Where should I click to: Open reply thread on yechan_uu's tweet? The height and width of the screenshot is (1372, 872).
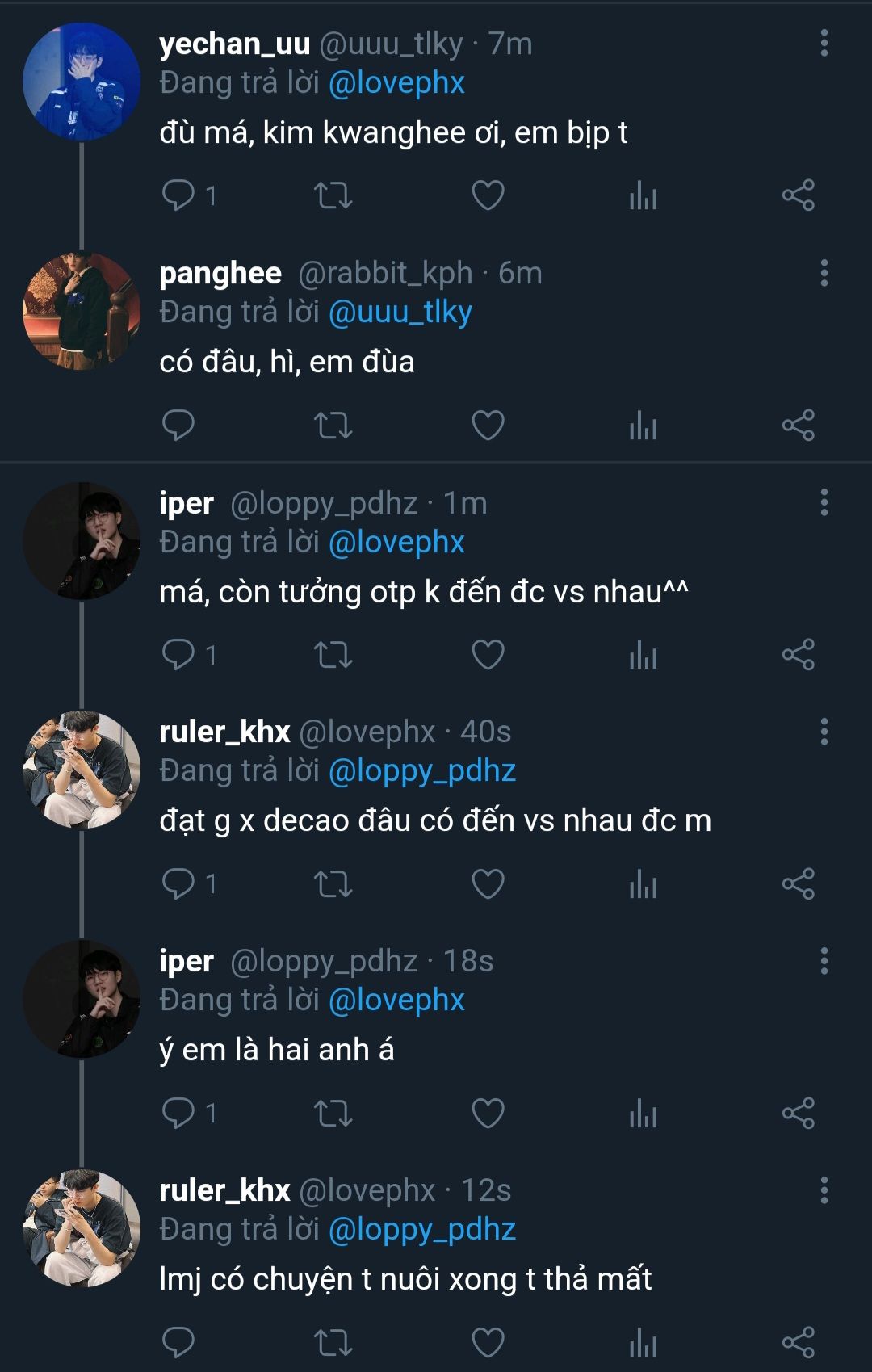coord(178,195)
